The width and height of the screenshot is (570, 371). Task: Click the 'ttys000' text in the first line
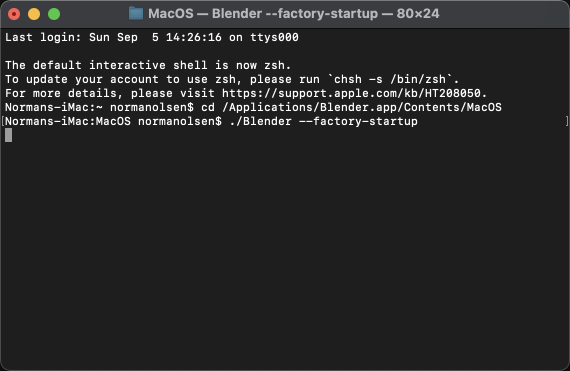(274, 37)
